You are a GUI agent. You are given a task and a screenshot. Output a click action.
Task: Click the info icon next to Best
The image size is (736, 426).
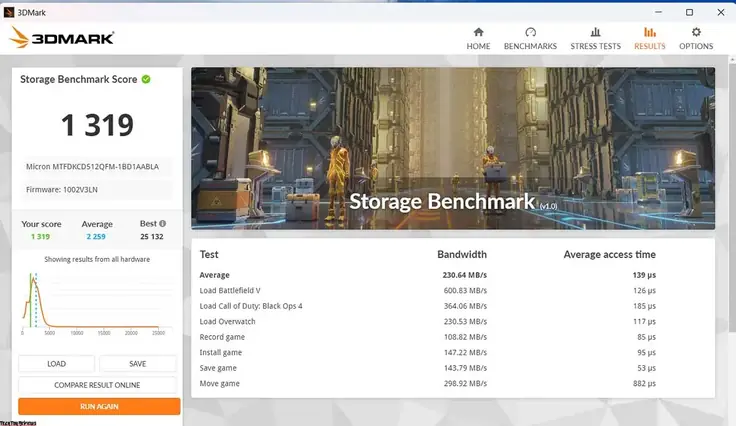tap(162, 224)
